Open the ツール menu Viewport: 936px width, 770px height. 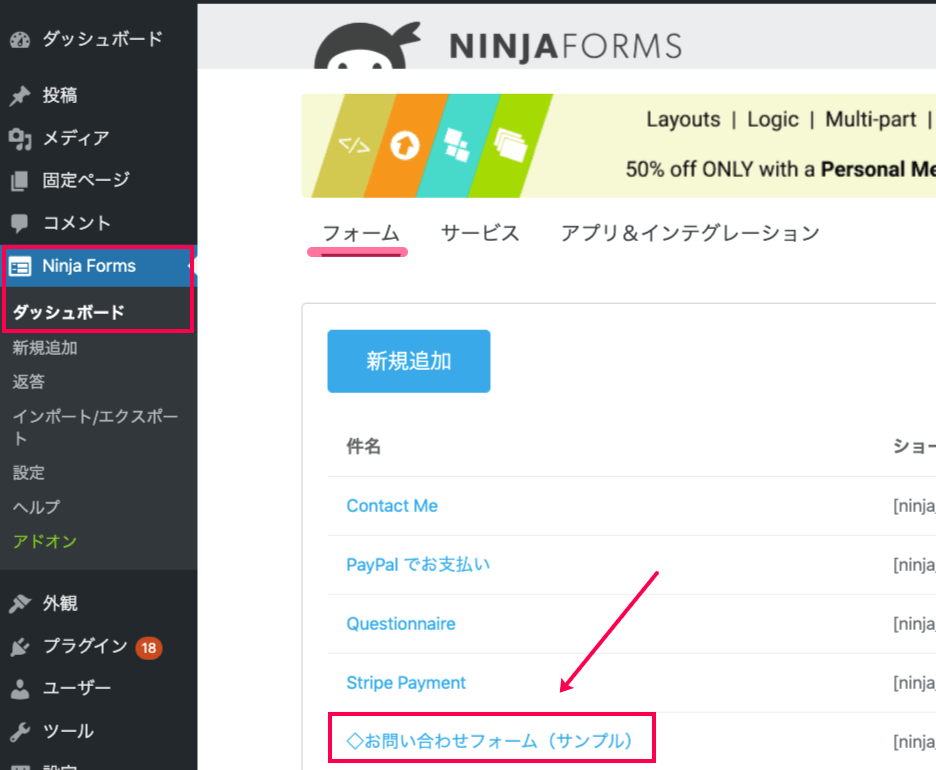click(x=68, y=732)
